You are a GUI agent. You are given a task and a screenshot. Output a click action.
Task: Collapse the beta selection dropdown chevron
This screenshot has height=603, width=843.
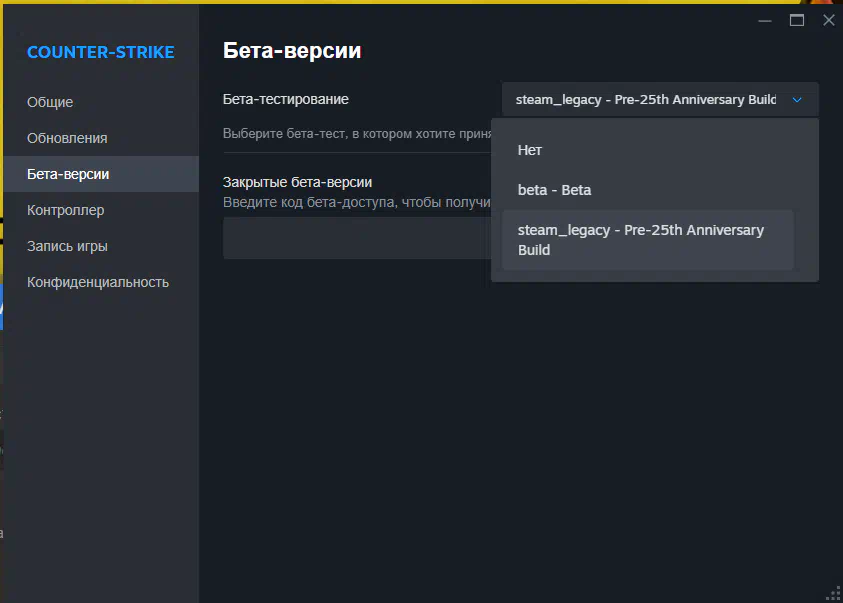pos(797,100)
